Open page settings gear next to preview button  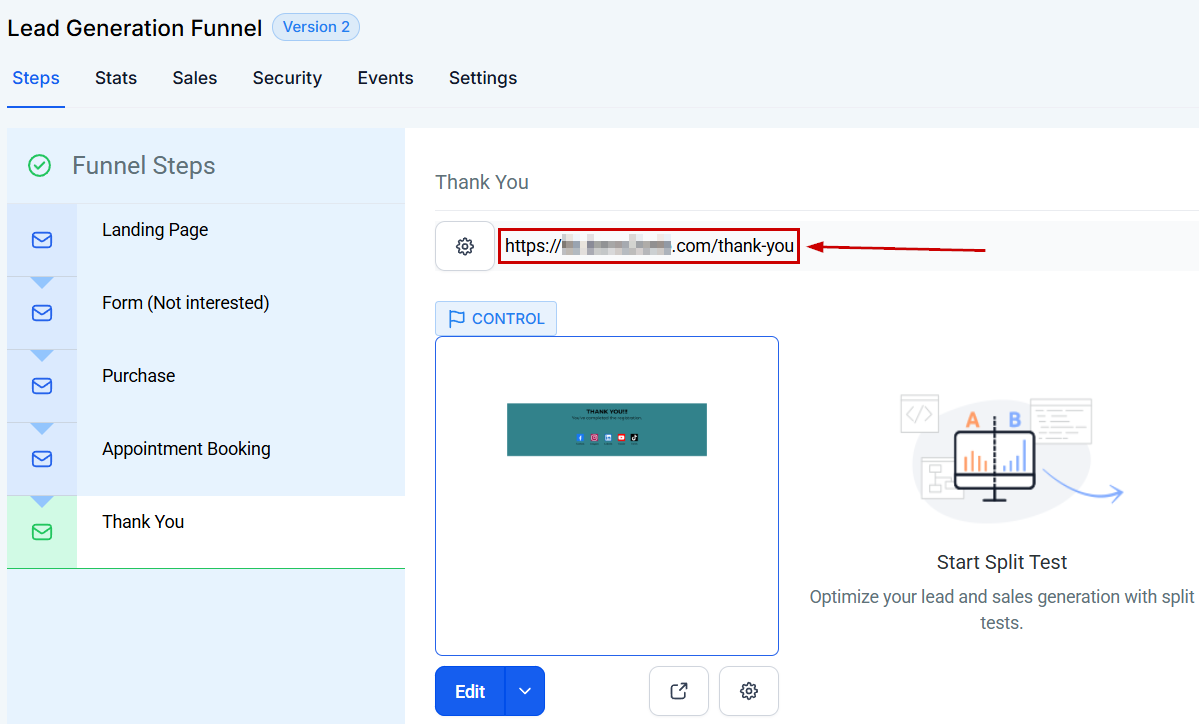(749, 691)
